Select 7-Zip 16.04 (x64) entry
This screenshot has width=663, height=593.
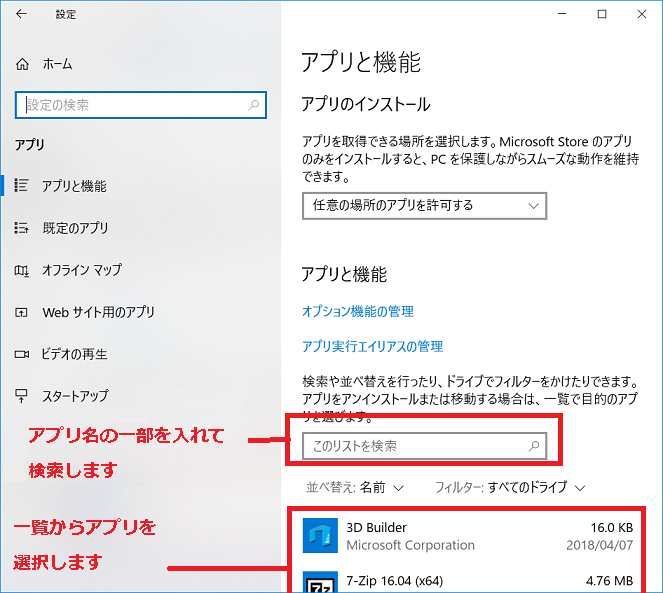point(395,581)
